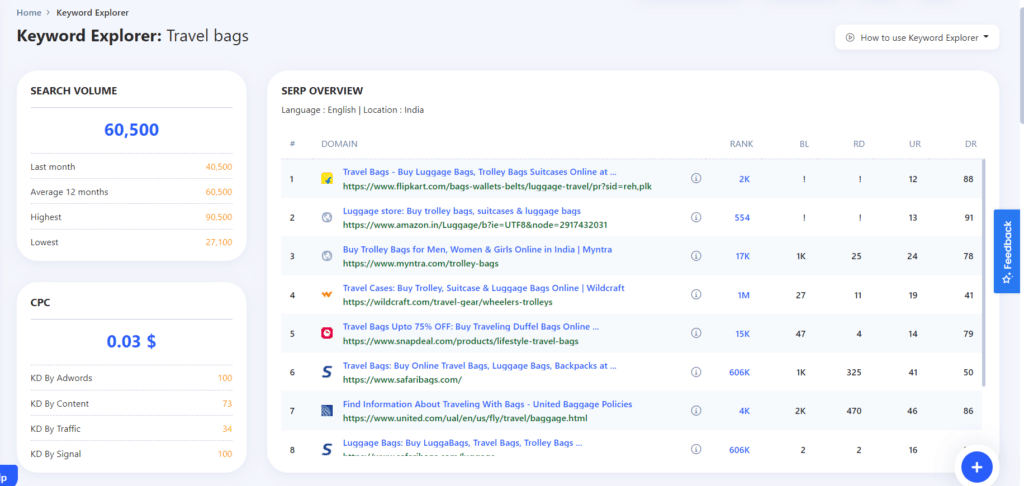Click the blue plus floating button

click(x=976, y=466)
